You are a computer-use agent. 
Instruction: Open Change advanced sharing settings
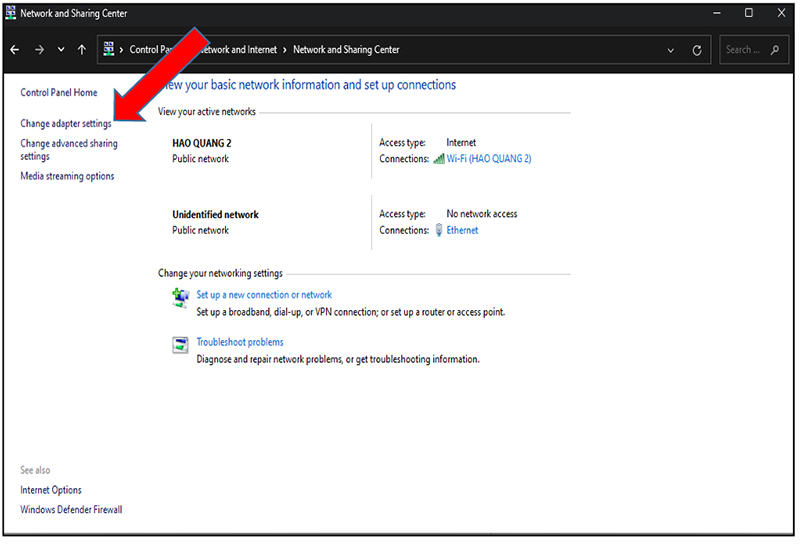(69, 150)
